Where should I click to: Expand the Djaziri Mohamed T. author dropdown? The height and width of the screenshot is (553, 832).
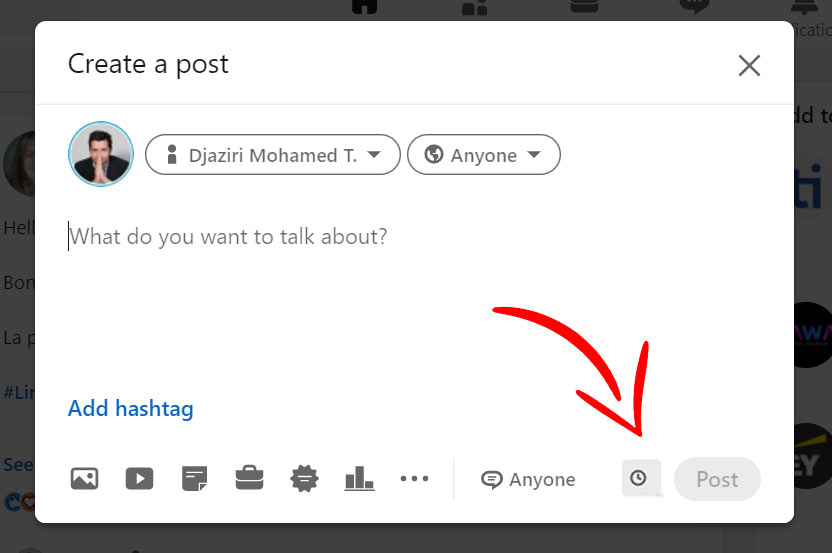click(x=273, y=155)
